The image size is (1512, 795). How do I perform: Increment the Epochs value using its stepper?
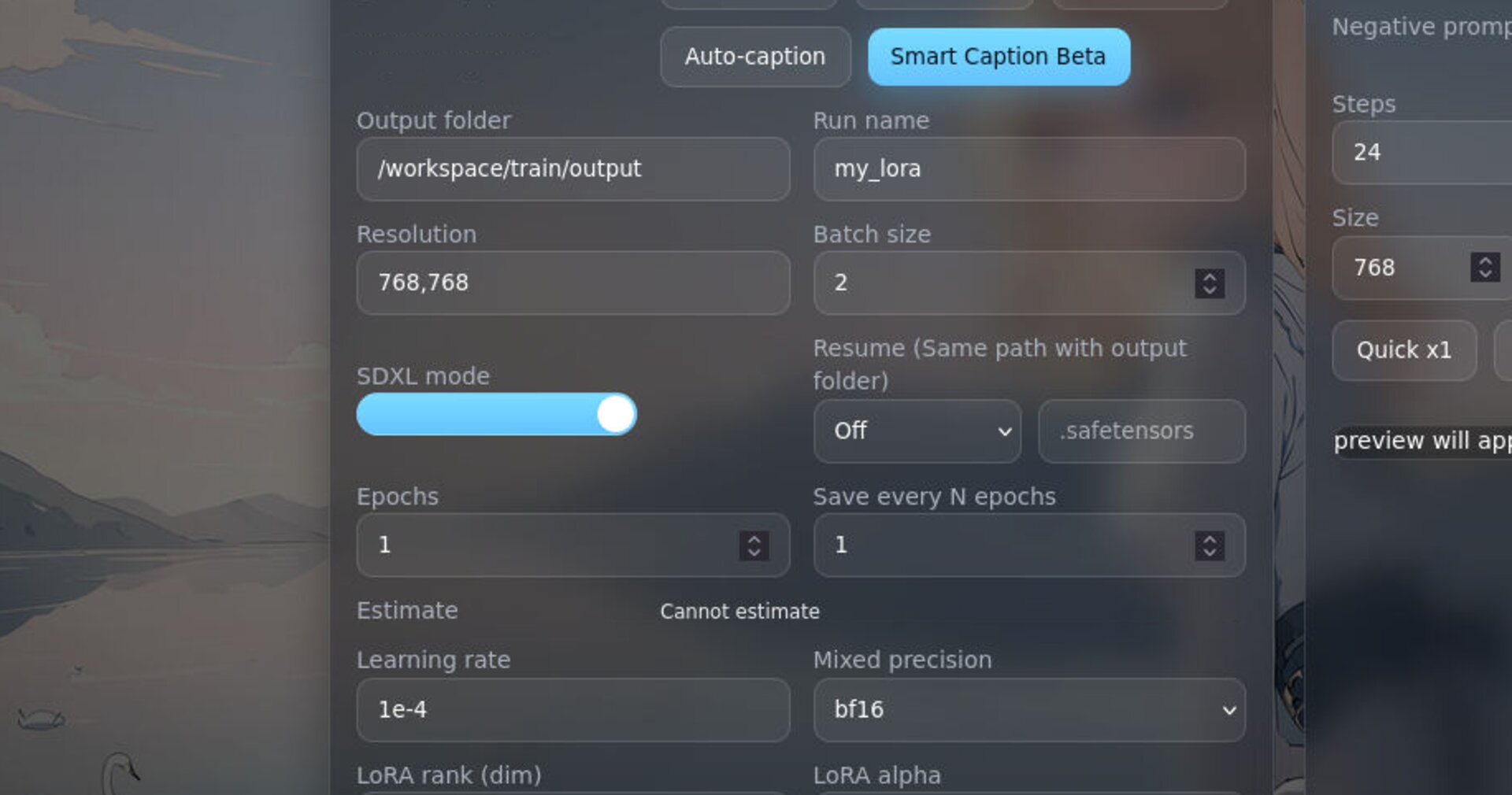(x=753, y=545)
